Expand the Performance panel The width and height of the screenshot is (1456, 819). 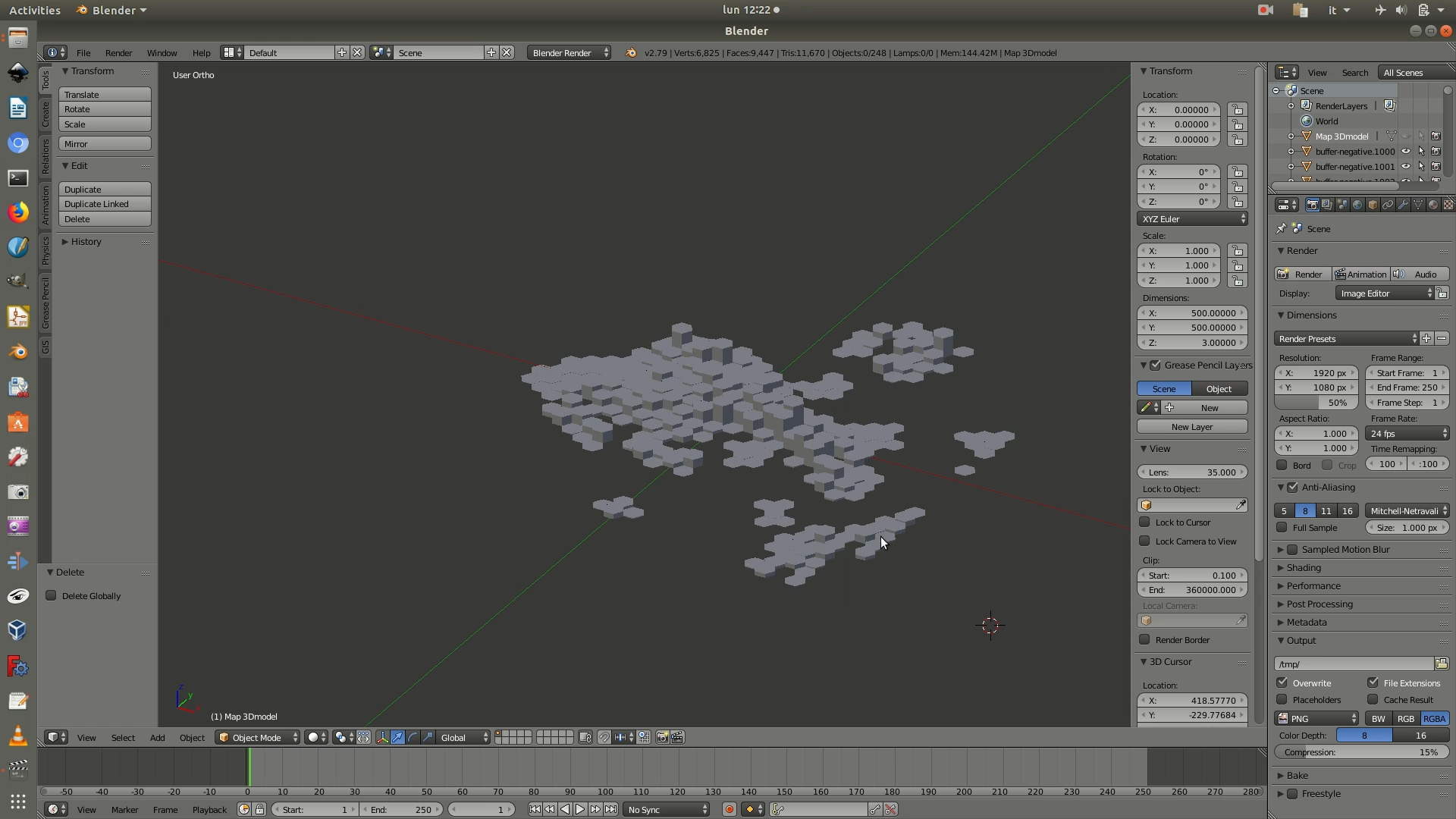(x=1313, y=585)
